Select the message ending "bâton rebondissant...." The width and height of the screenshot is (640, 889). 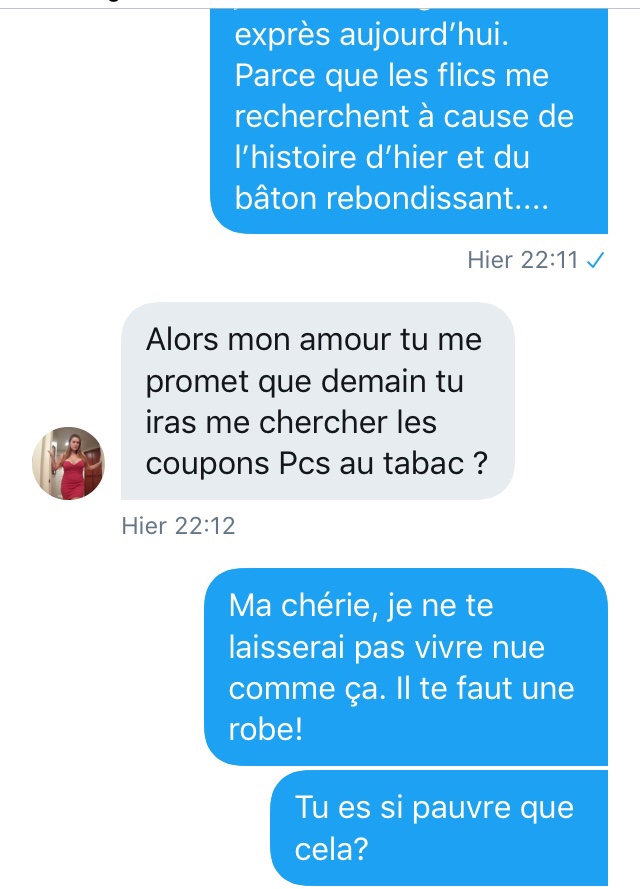[x=409, y=120]
